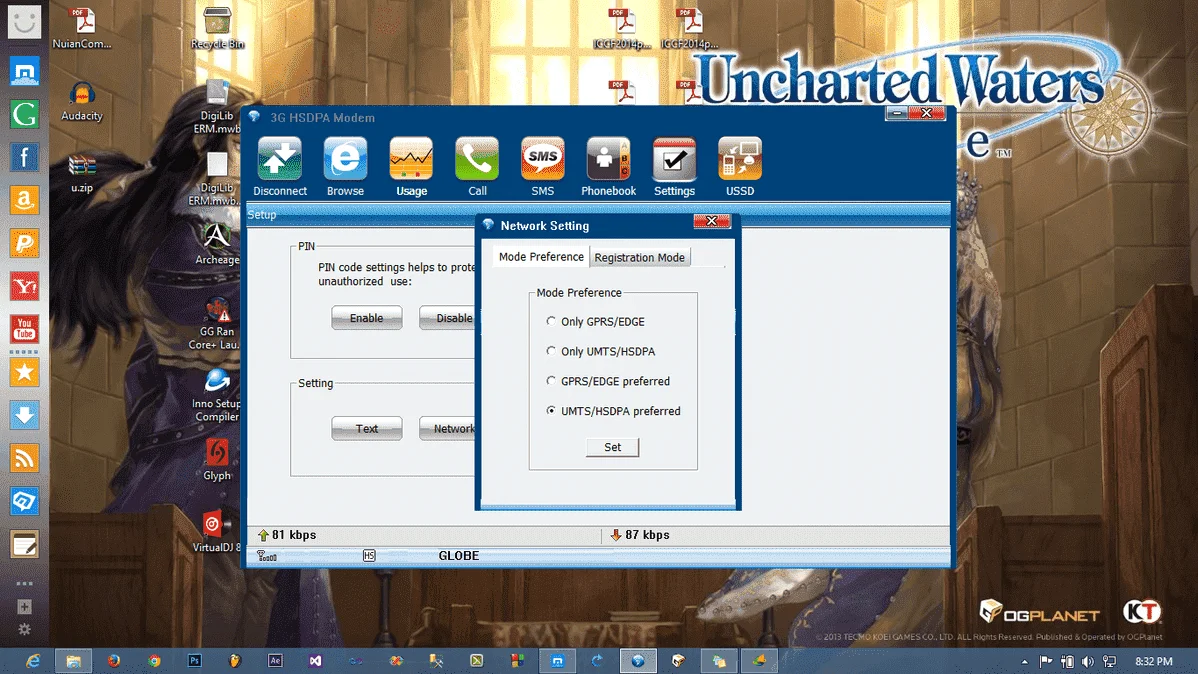Open the Amazon sidebar shortcut
Viewport: 1198px width, 674px height.
[24, 200]
